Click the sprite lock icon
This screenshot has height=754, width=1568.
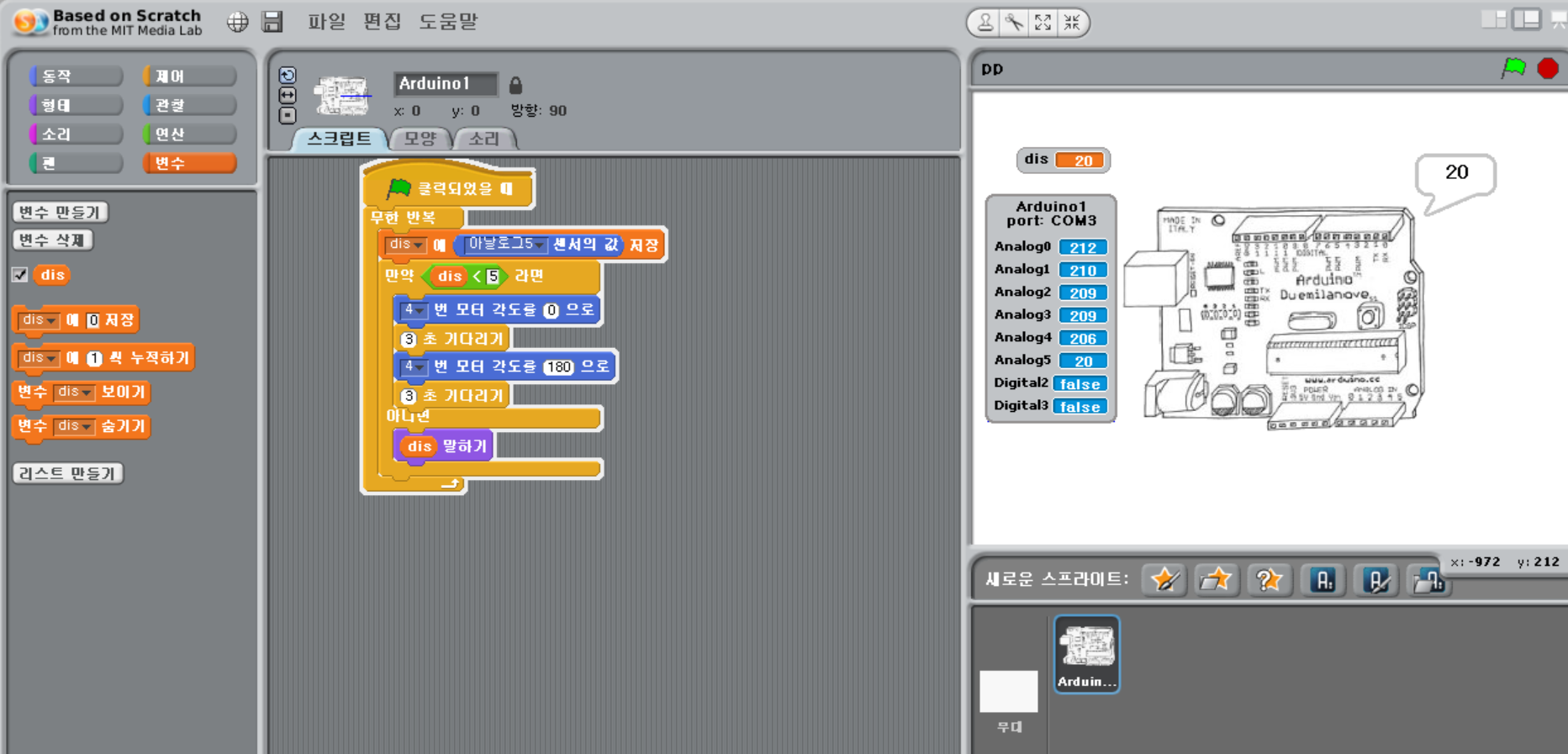515,85
